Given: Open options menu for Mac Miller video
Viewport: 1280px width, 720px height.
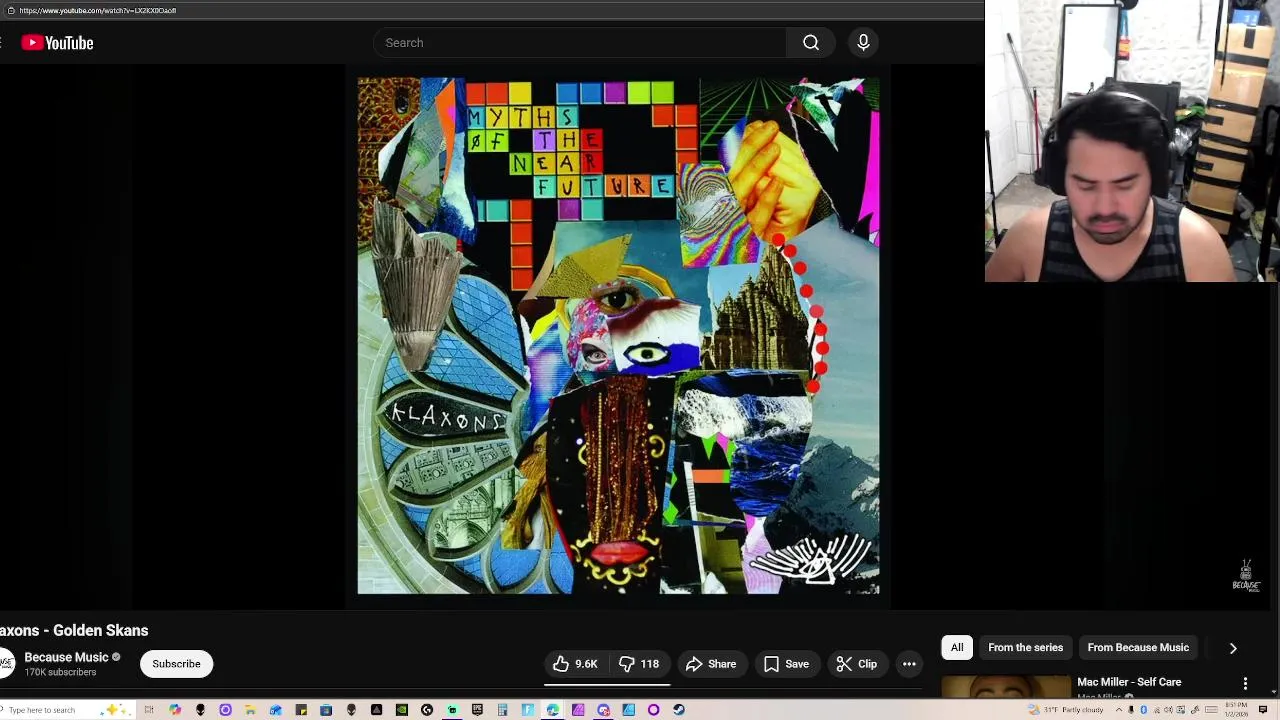Looking at the screenshot, I should [1245, 683].
